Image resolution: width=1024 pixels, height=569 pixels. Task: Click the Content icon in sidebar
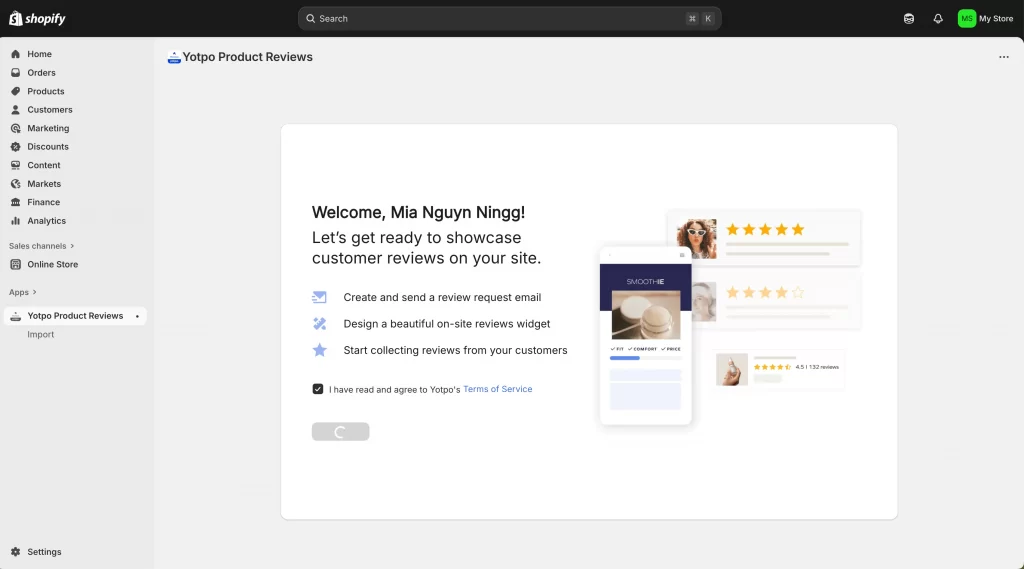click(16, 165)
